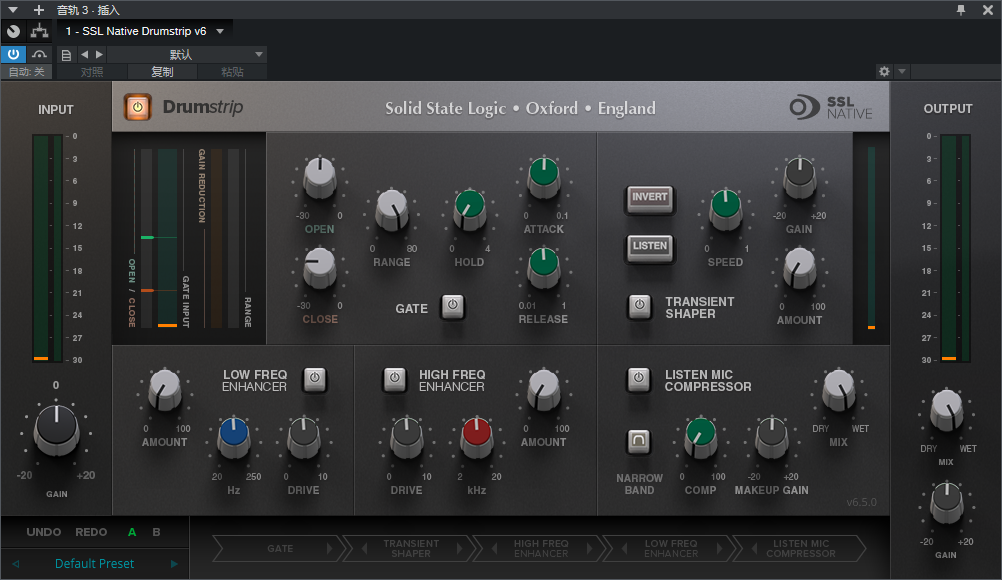The image size is (1002, 580).
Task: Click the Transient Shaper Gain knob
Action: coord(799,176)
